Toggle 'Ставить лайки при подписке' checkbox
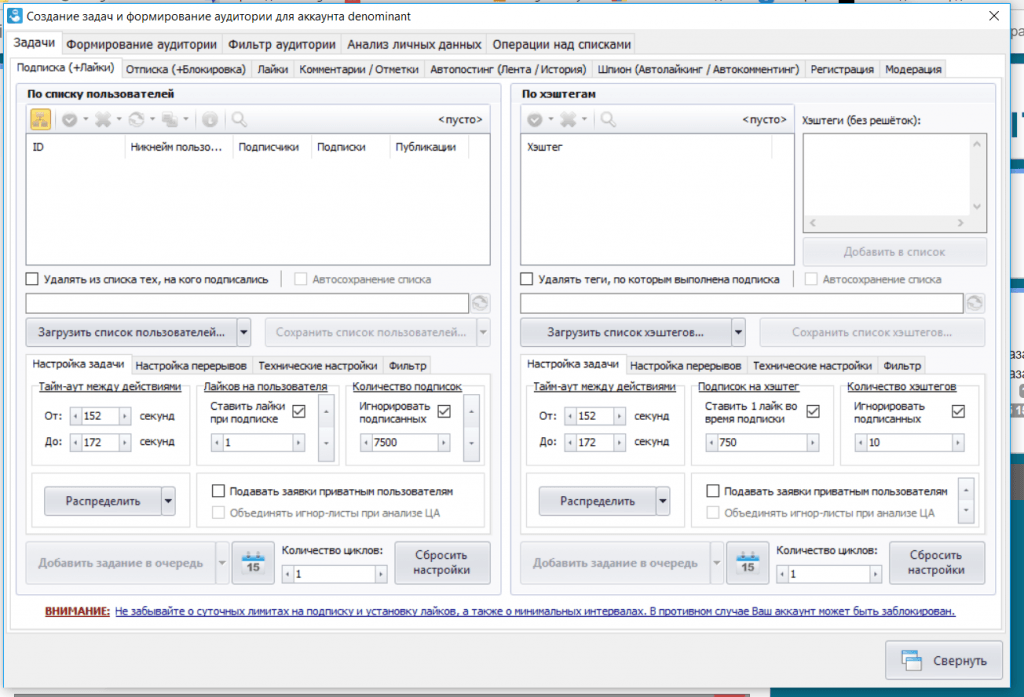Image resolution: width=1024 pixels, height=697 pixels. [x=298, y=410]
